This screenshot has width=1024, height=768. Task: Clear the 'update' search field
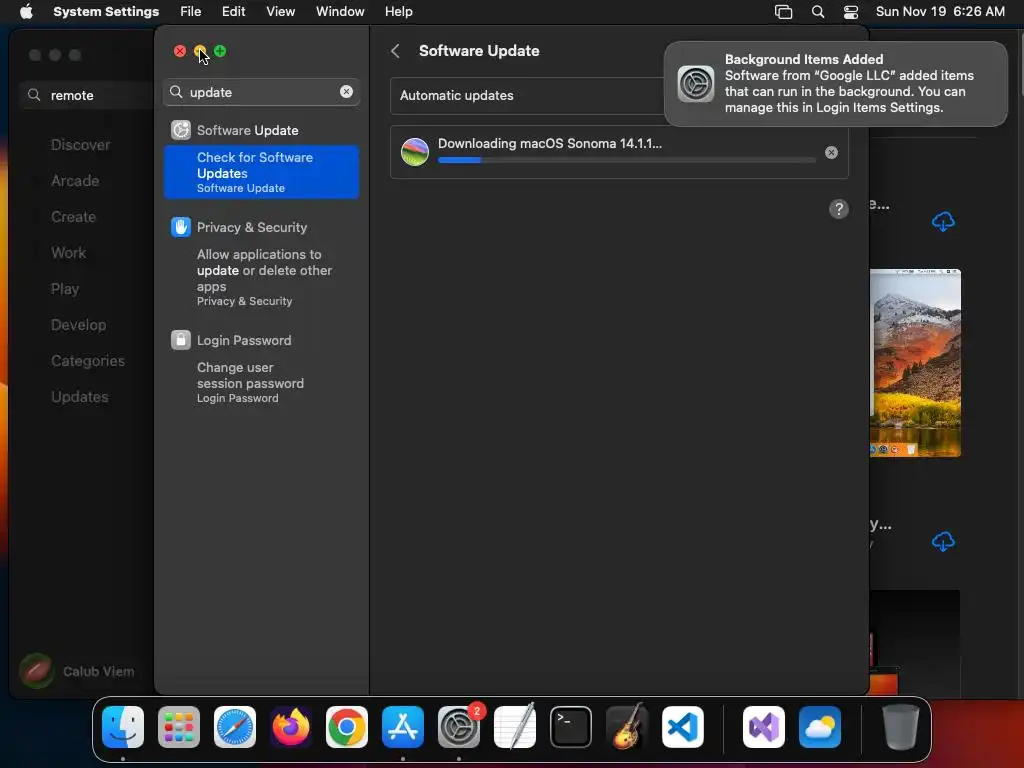click(346, 92)
